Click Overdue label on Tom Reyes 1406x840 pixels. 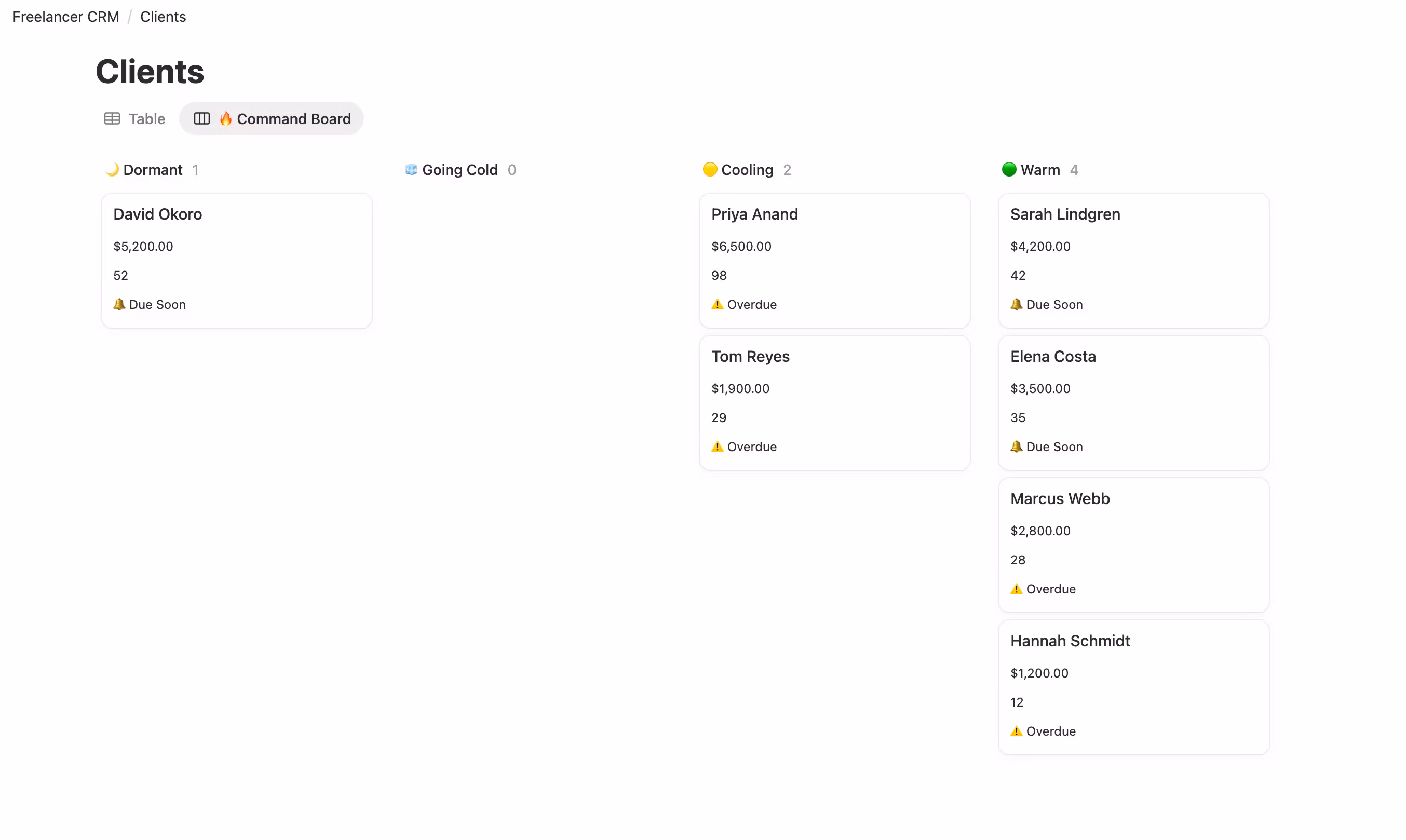[x=752, y=446]
